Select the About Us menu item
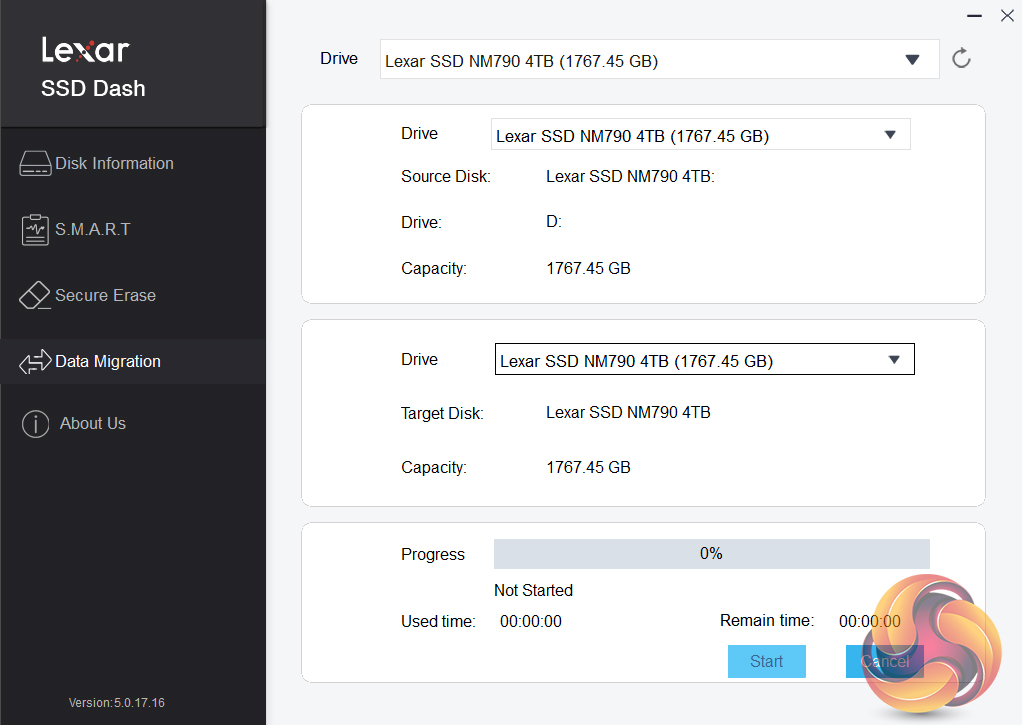The height and width of the screenshot is (726, 1024). (93, 424)
